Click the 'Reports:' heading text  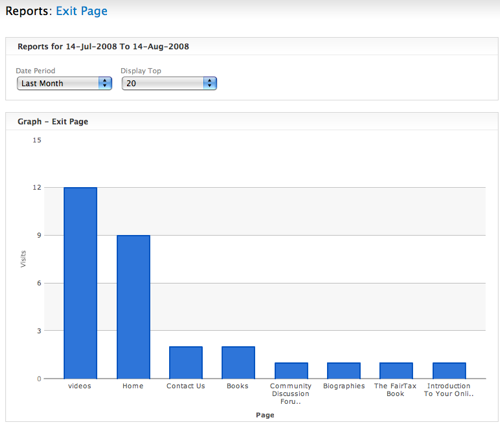29,11
